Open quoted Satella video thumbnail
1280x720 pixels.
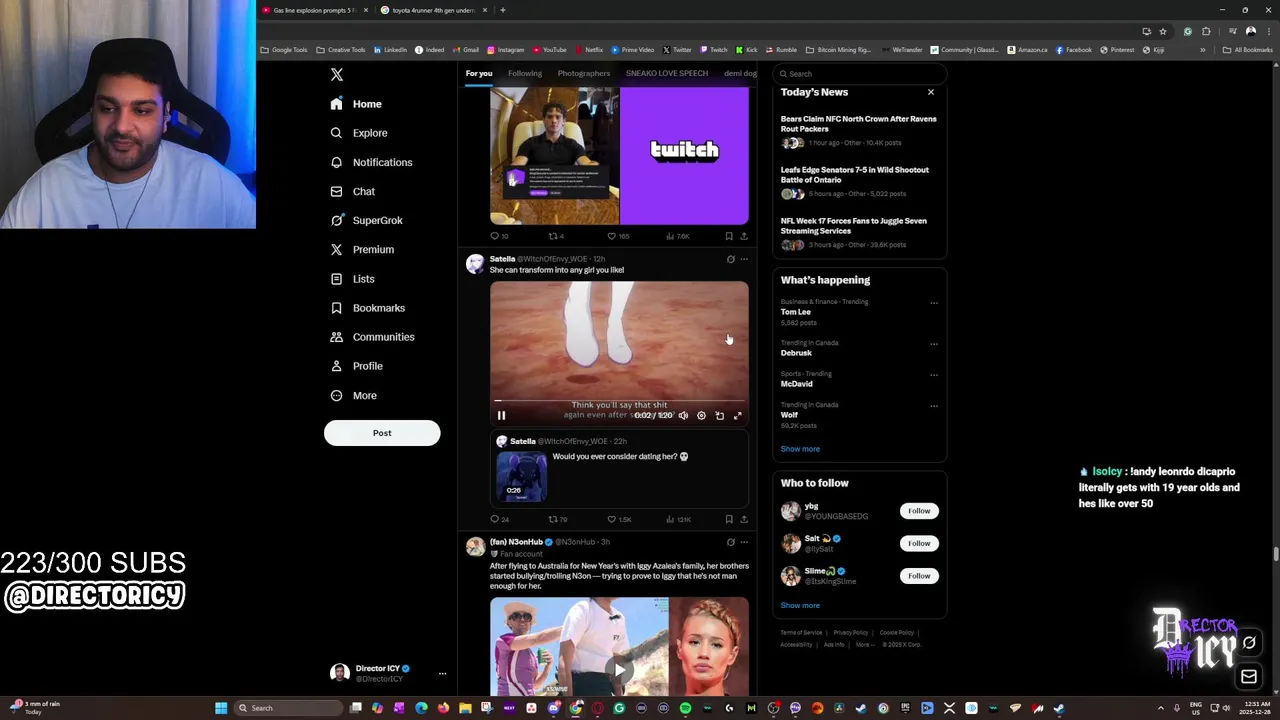(522, 477)
